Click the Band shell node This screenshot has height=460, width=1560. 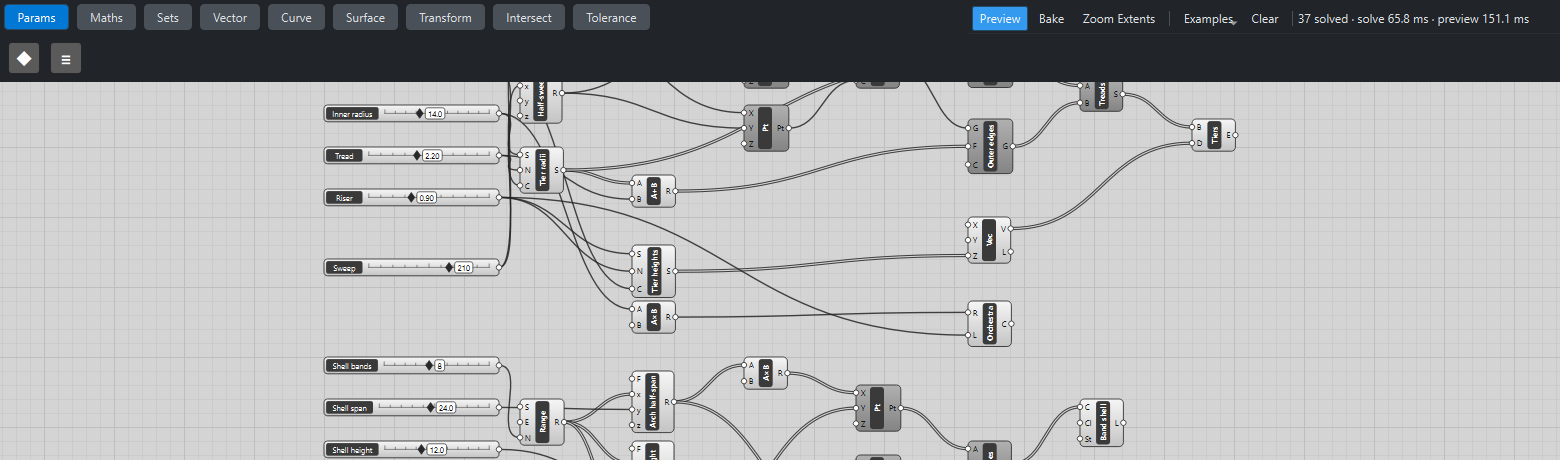click(1102, 422)
